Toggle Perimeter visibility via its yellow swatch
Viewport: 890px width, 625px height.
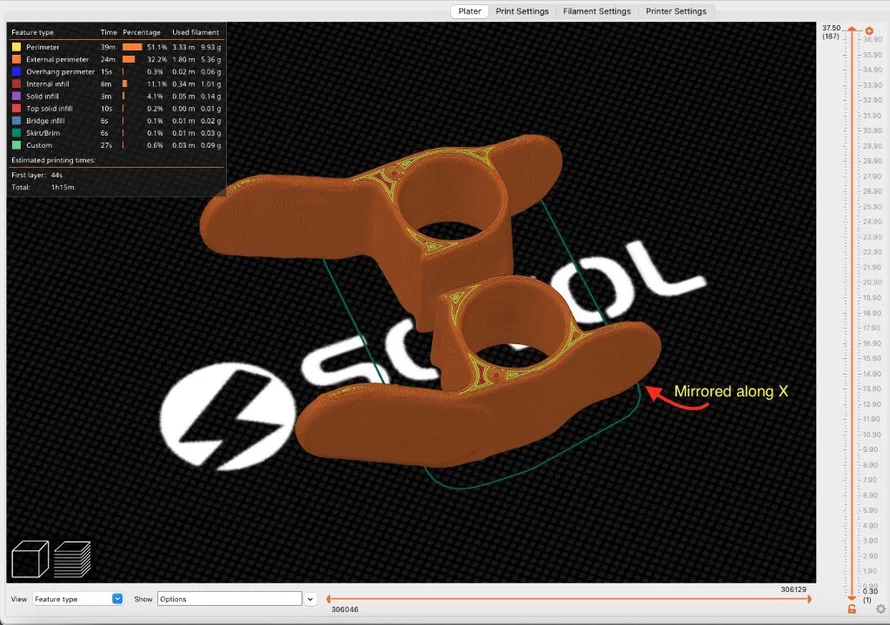point(16,47)
